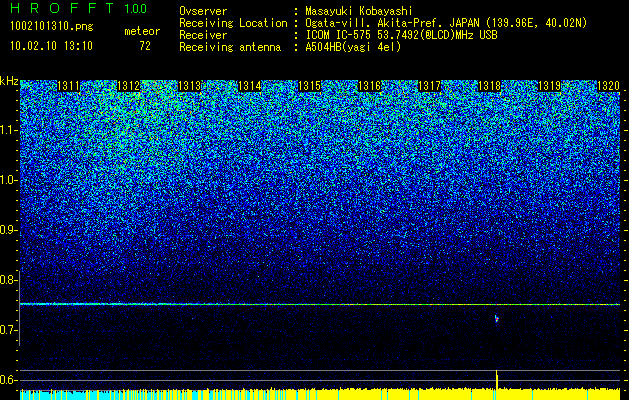This screenshot has height=400, width=629.
Task: Click antenna value A504HB(yagi 4el)
Action: 353,47
